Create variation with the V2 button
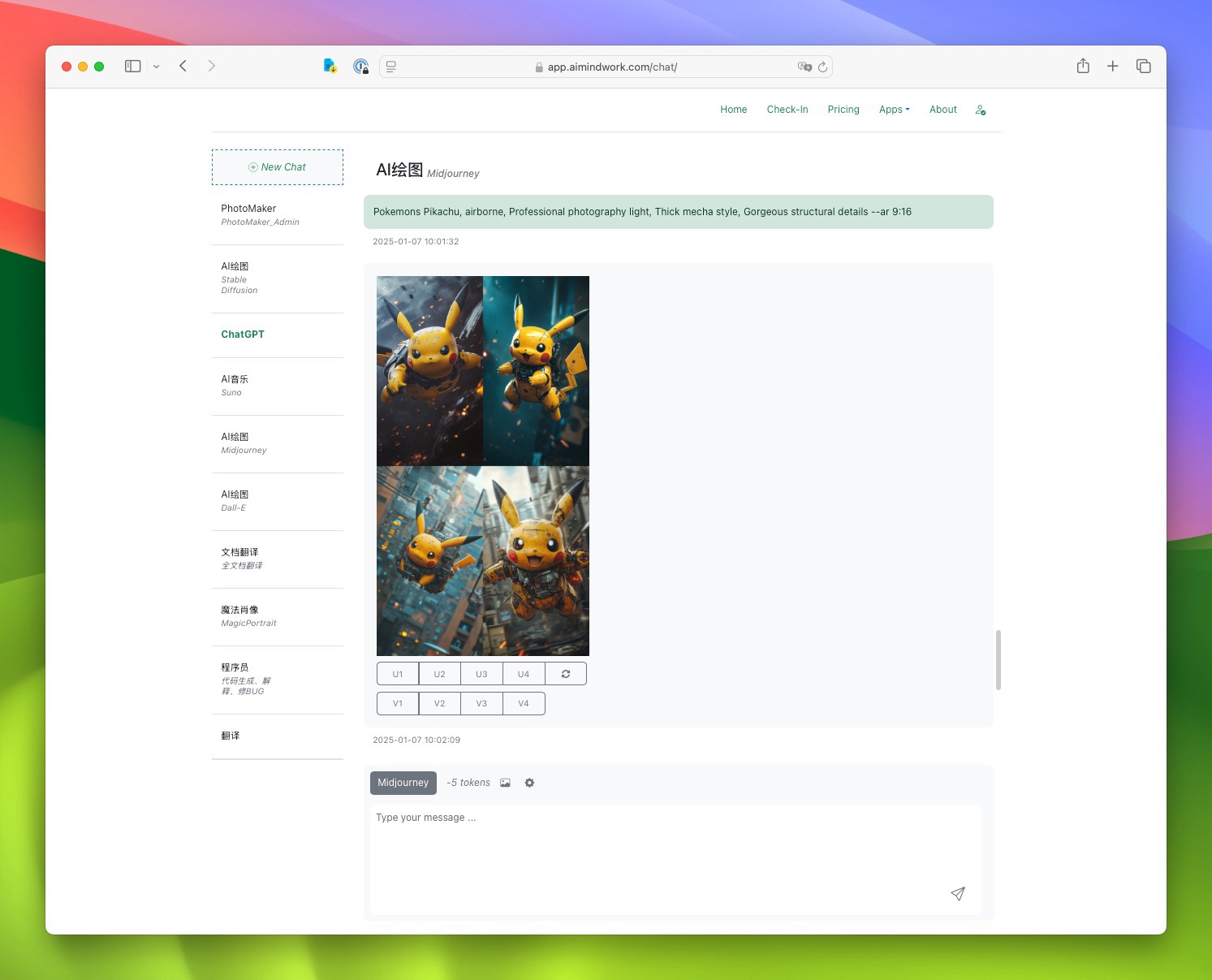The image size is (1212, 980). 440,703
